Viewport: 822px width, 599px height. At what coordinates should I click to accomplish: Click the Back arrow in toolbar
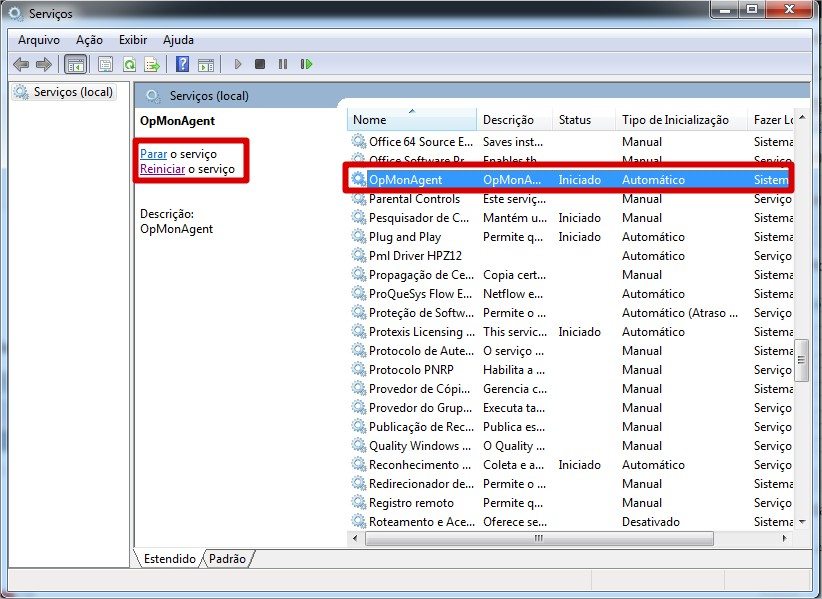tap(21, 64)
